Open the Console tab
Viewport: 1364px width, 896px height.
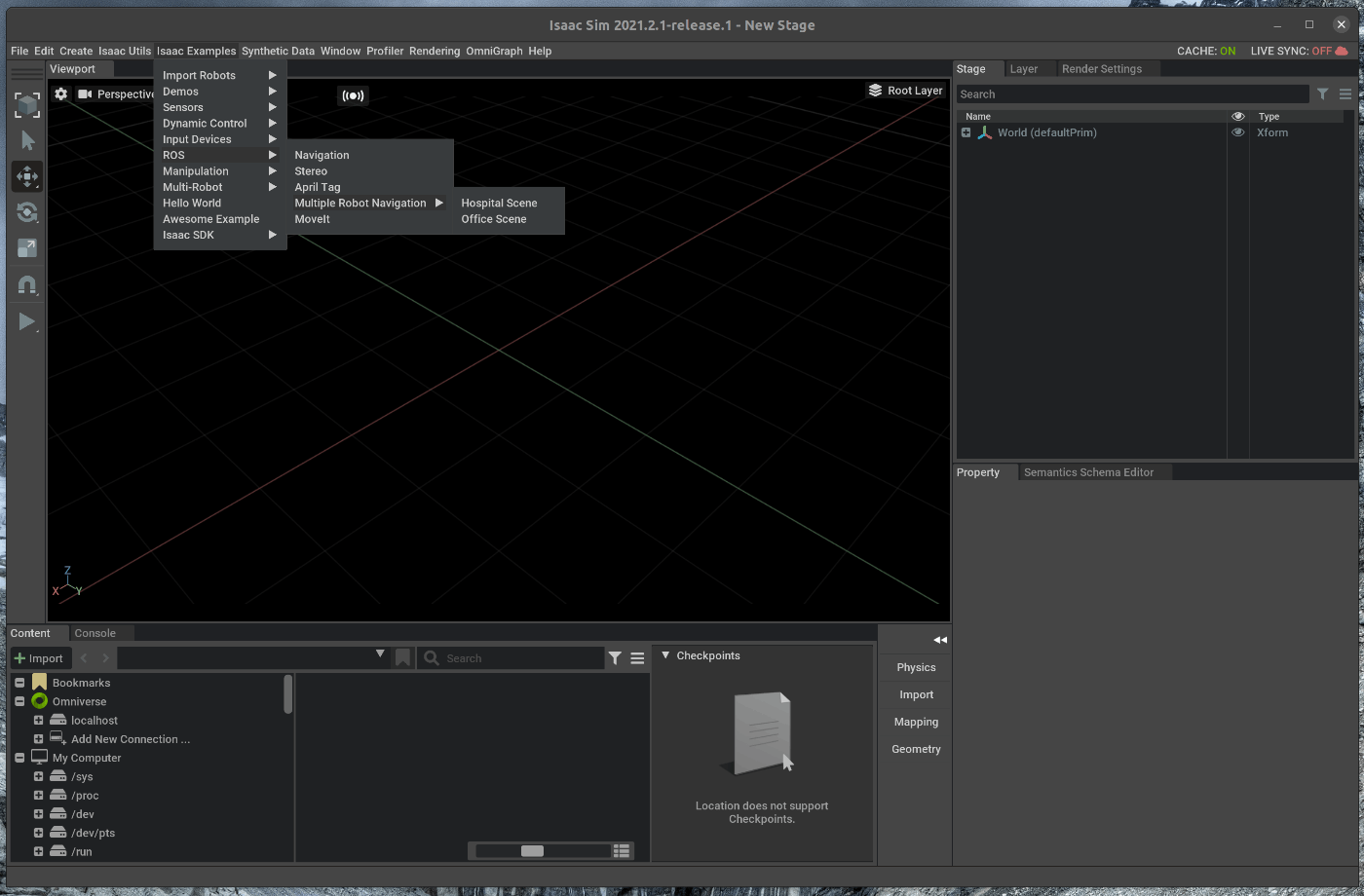point(95,633)
